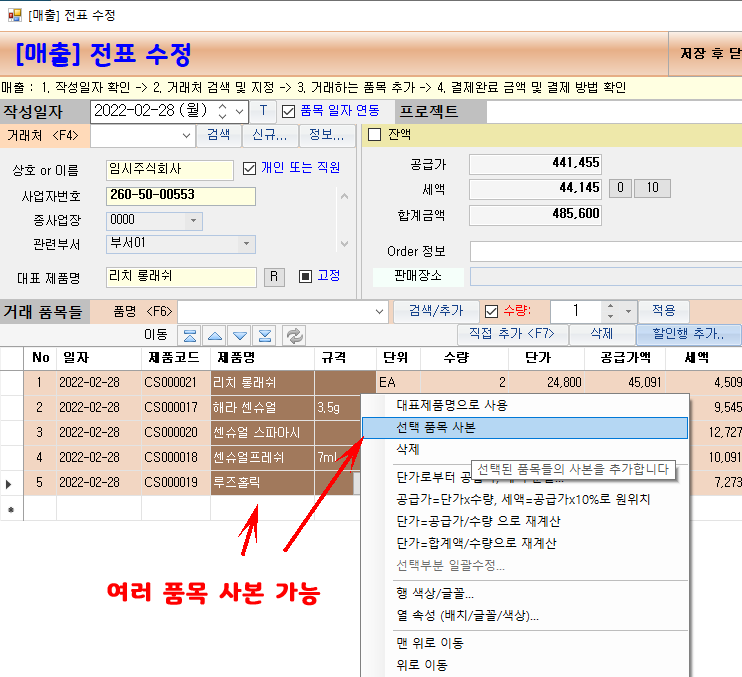Click the 상호 or 이름 input field

pos(169,170)
